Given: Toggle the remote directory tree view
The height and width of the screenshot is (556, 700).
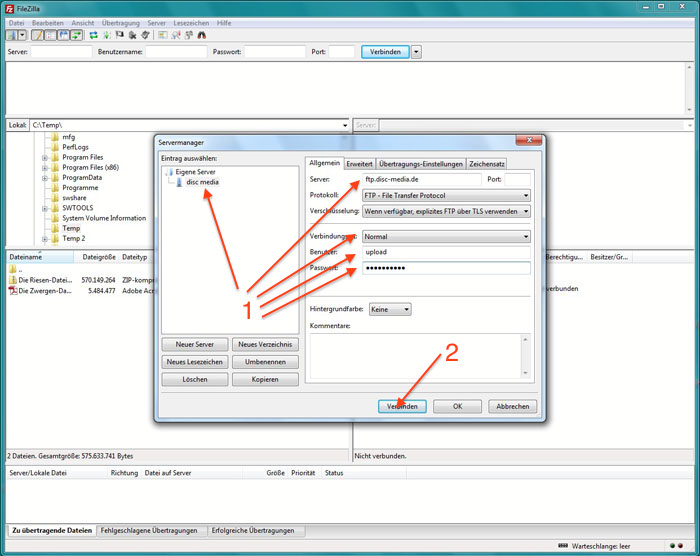Looking at the screenshot, I should 64,35.
